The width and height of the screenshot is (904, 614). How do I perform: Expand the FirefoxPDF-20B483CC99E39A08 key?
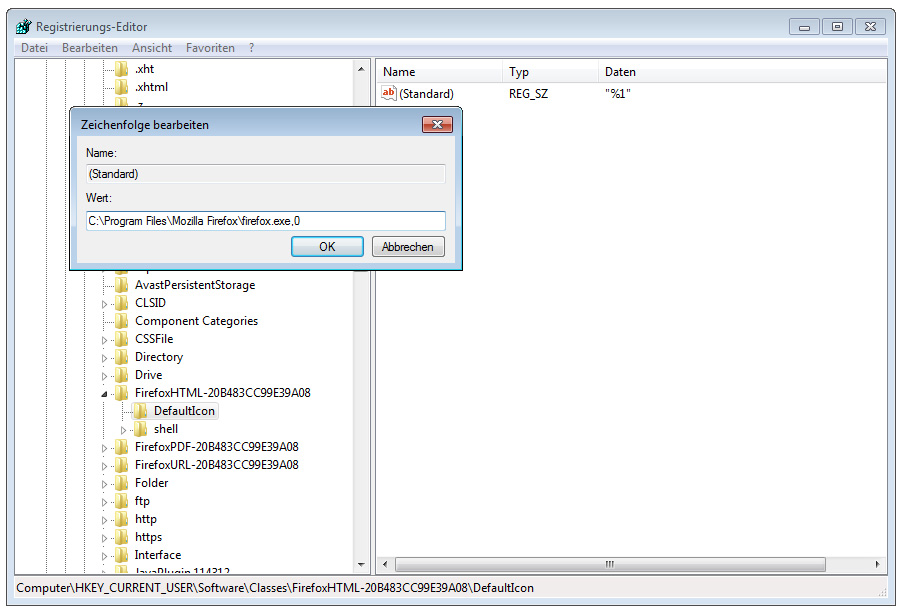click(x=105, y=447)
